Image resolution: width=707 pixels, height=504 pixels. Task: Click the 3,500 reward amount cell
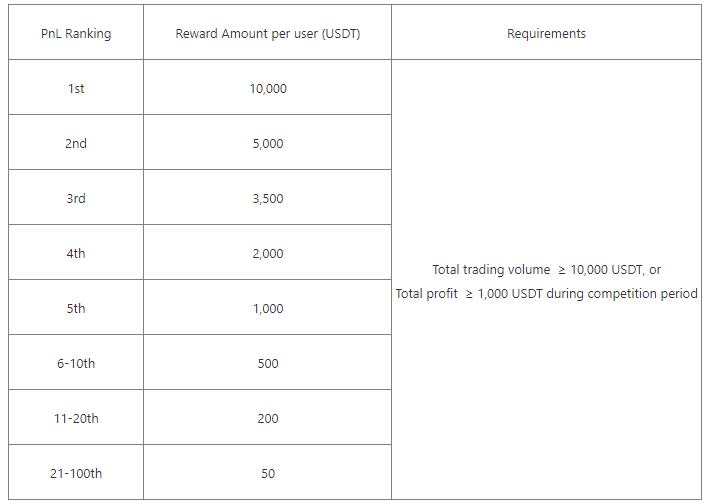pos(268,199)
